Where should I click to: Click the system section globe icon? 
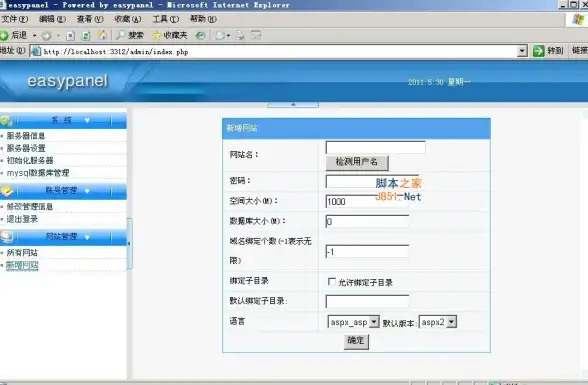coord(6,120)
